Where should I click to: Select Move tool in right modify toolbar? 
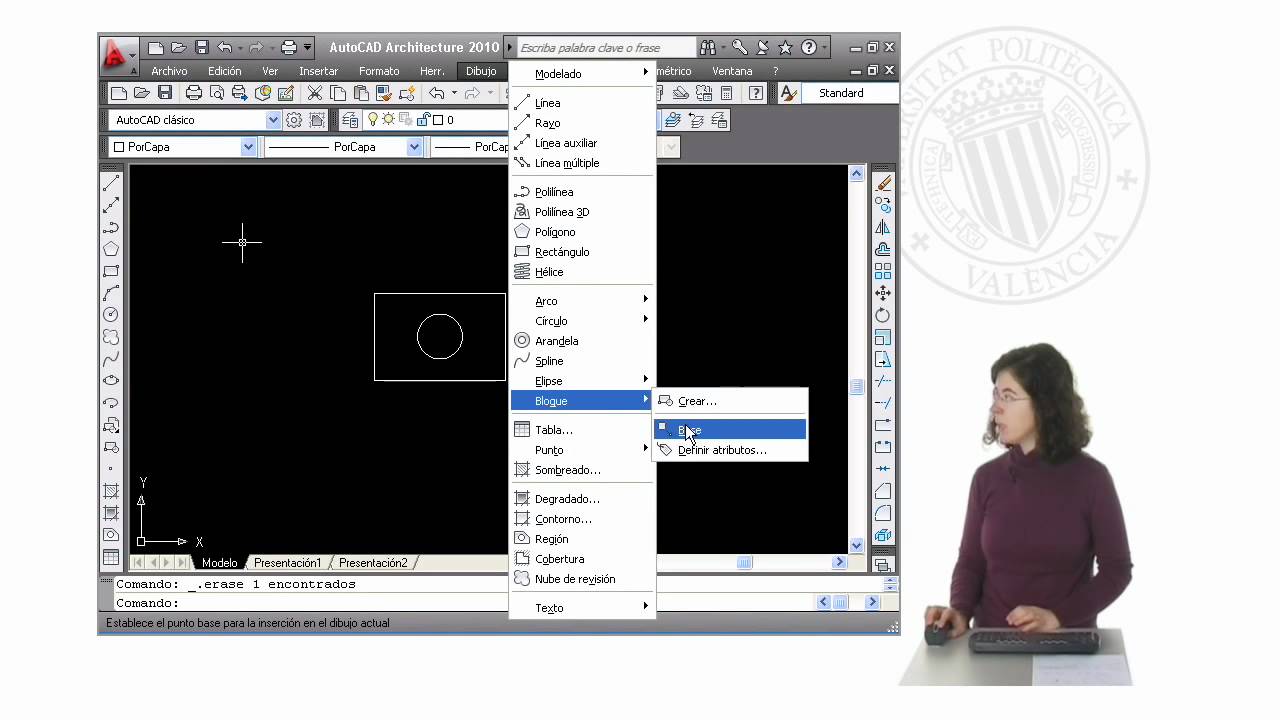[883, 293]
